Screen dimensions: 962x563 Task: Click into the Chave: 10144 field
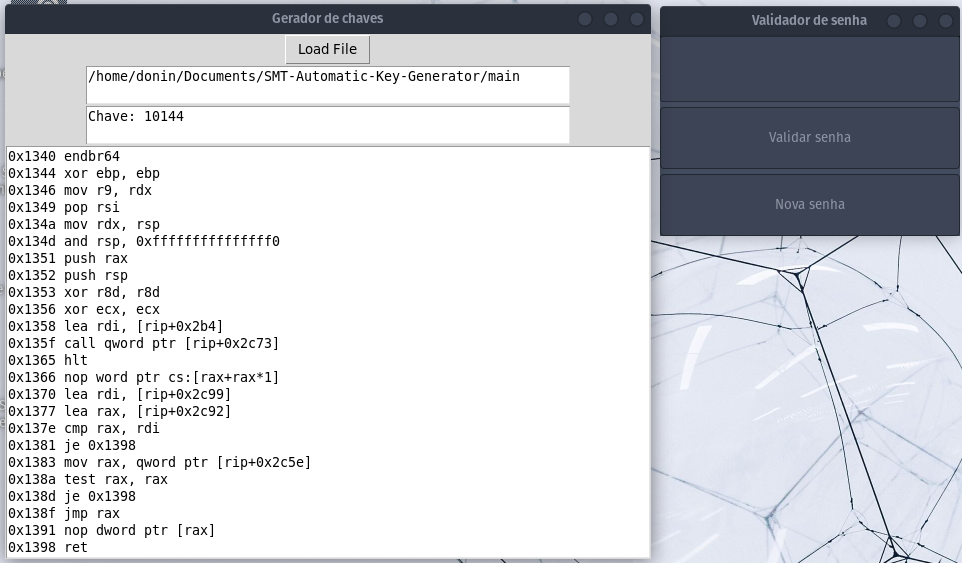(x=327, y=124)
